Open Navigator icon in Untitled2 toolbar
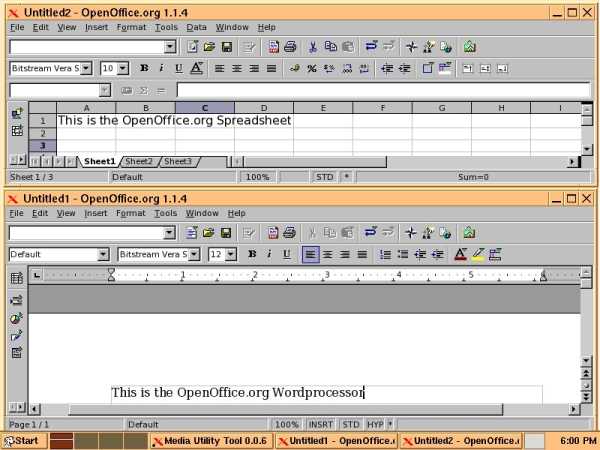The height and width of the screenshot is (450, 600). point(411,47)
